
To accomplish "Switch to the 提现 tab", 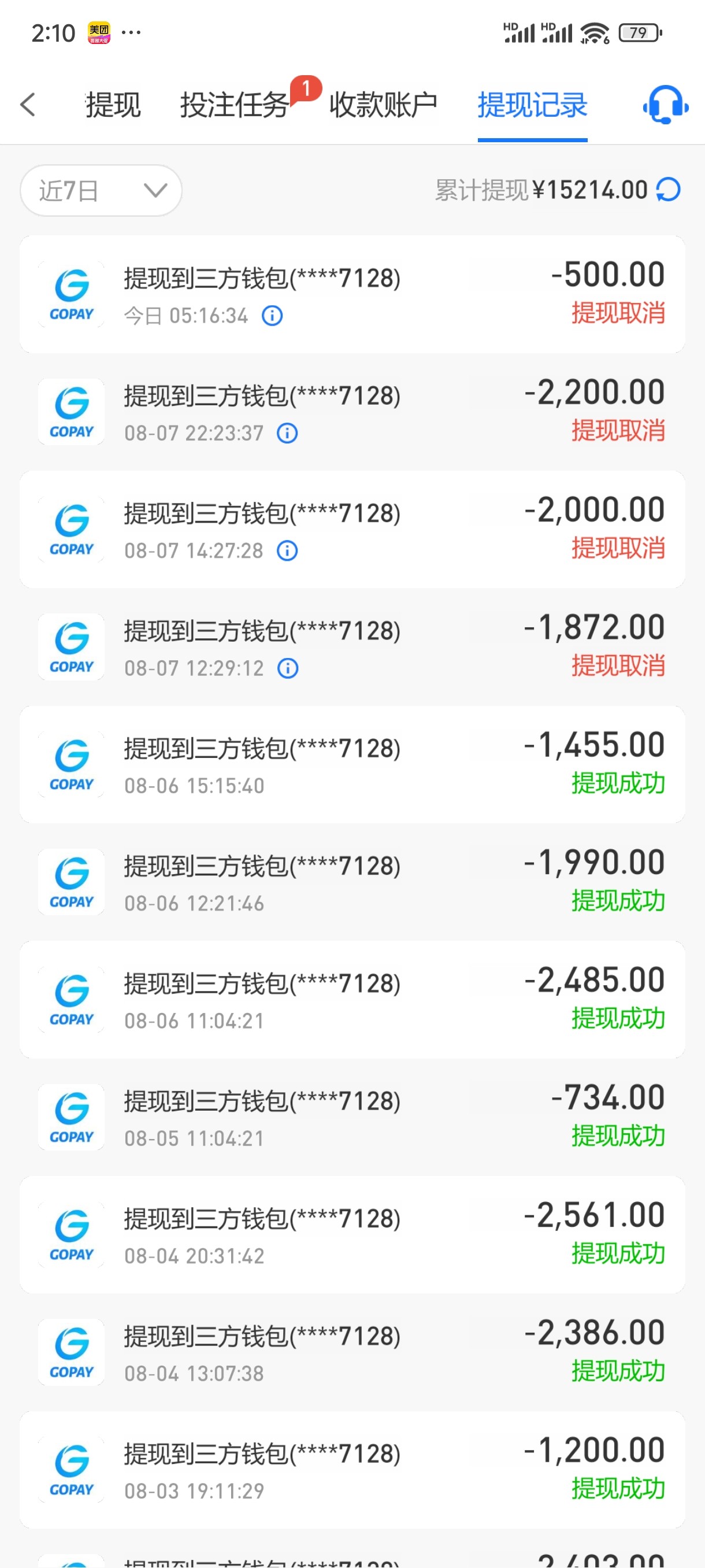I will tap(113, 105).
